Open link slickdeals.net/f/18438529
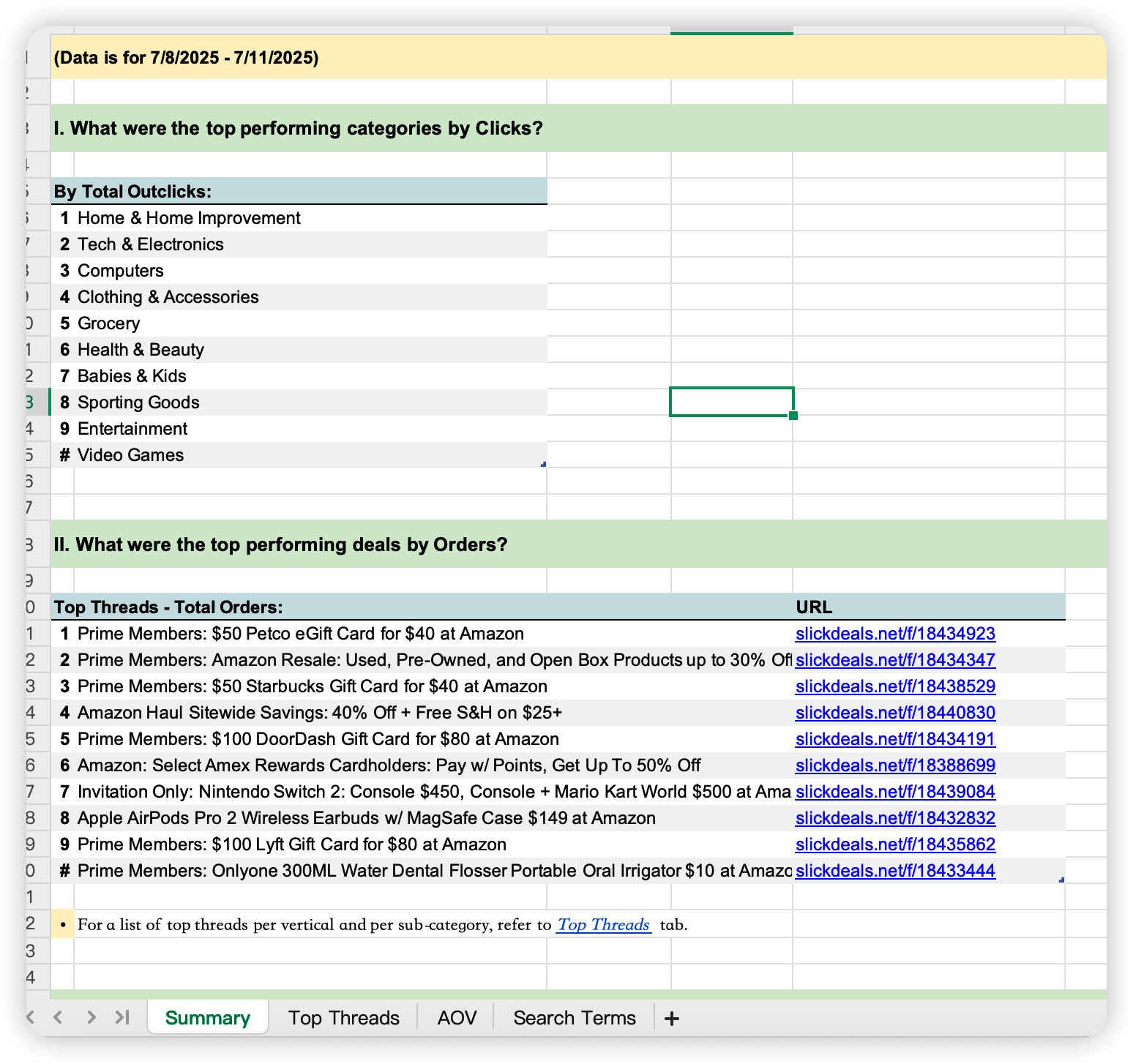 pyautogui.click(x=895, y=686)
